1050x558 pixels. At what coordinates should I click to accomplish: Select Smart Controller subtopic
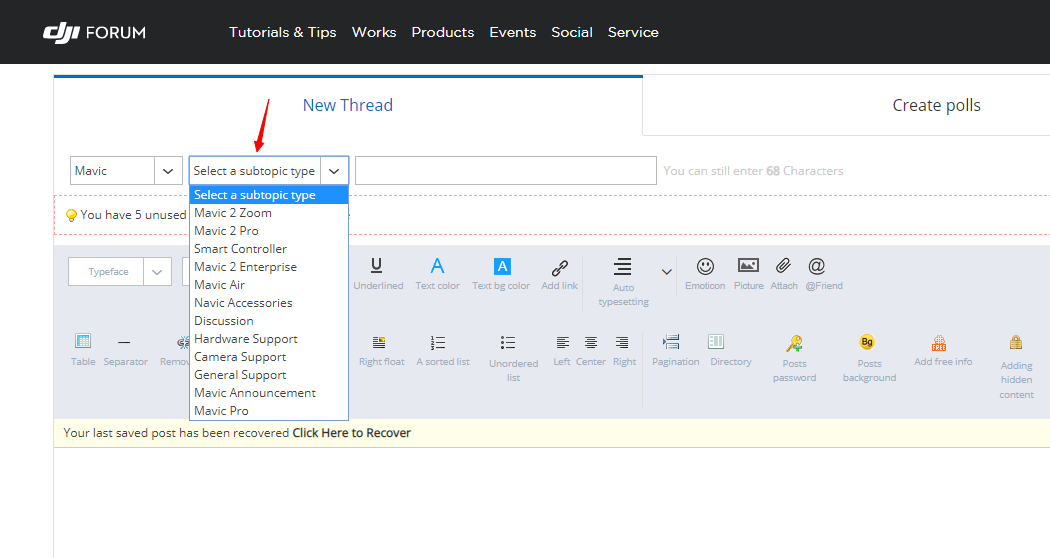[269, 249]
